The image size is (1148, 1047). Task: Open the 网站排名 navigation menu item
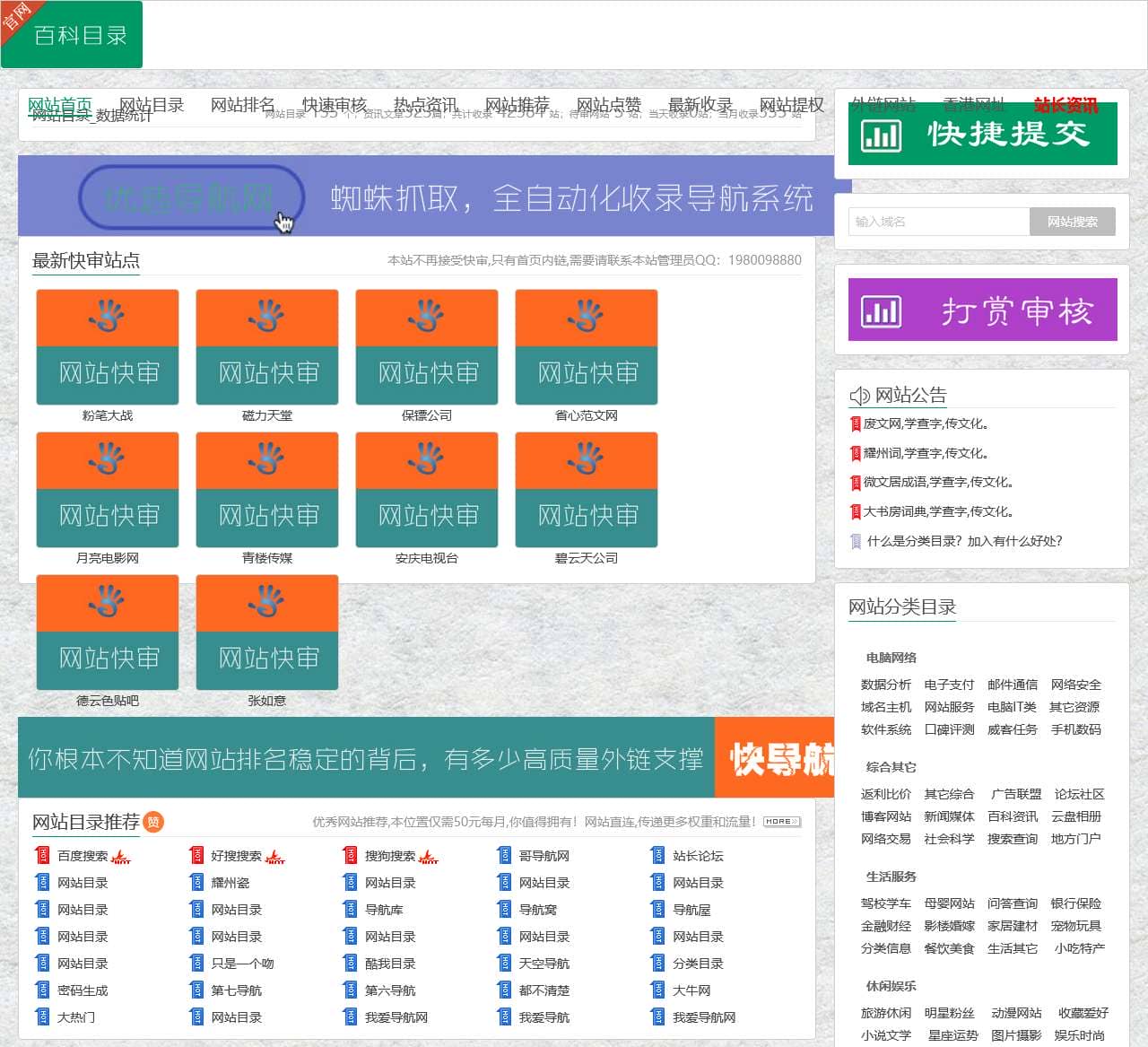[x=242, y=105]
